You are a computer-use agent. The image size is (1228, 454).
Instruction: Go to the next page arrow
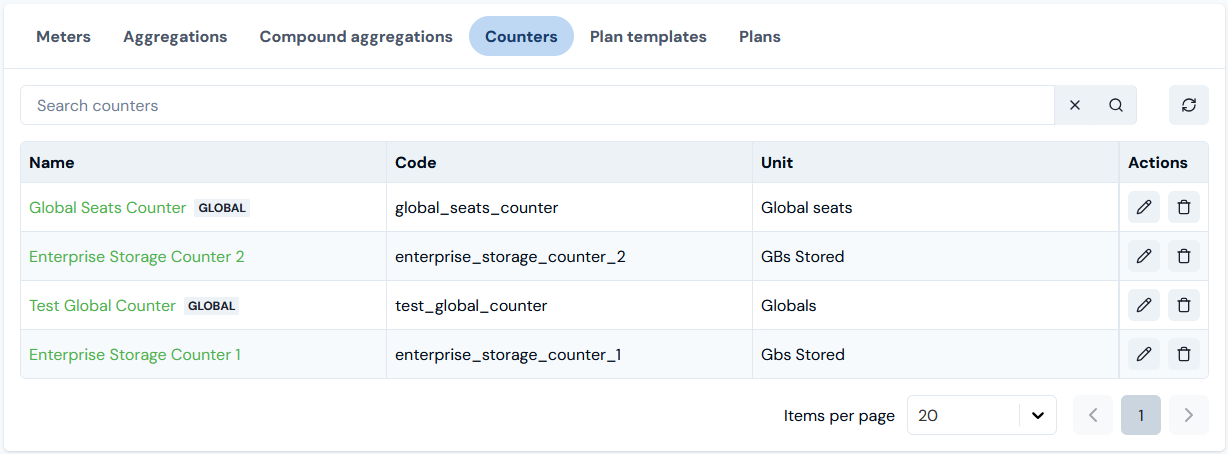[1189, 415]
